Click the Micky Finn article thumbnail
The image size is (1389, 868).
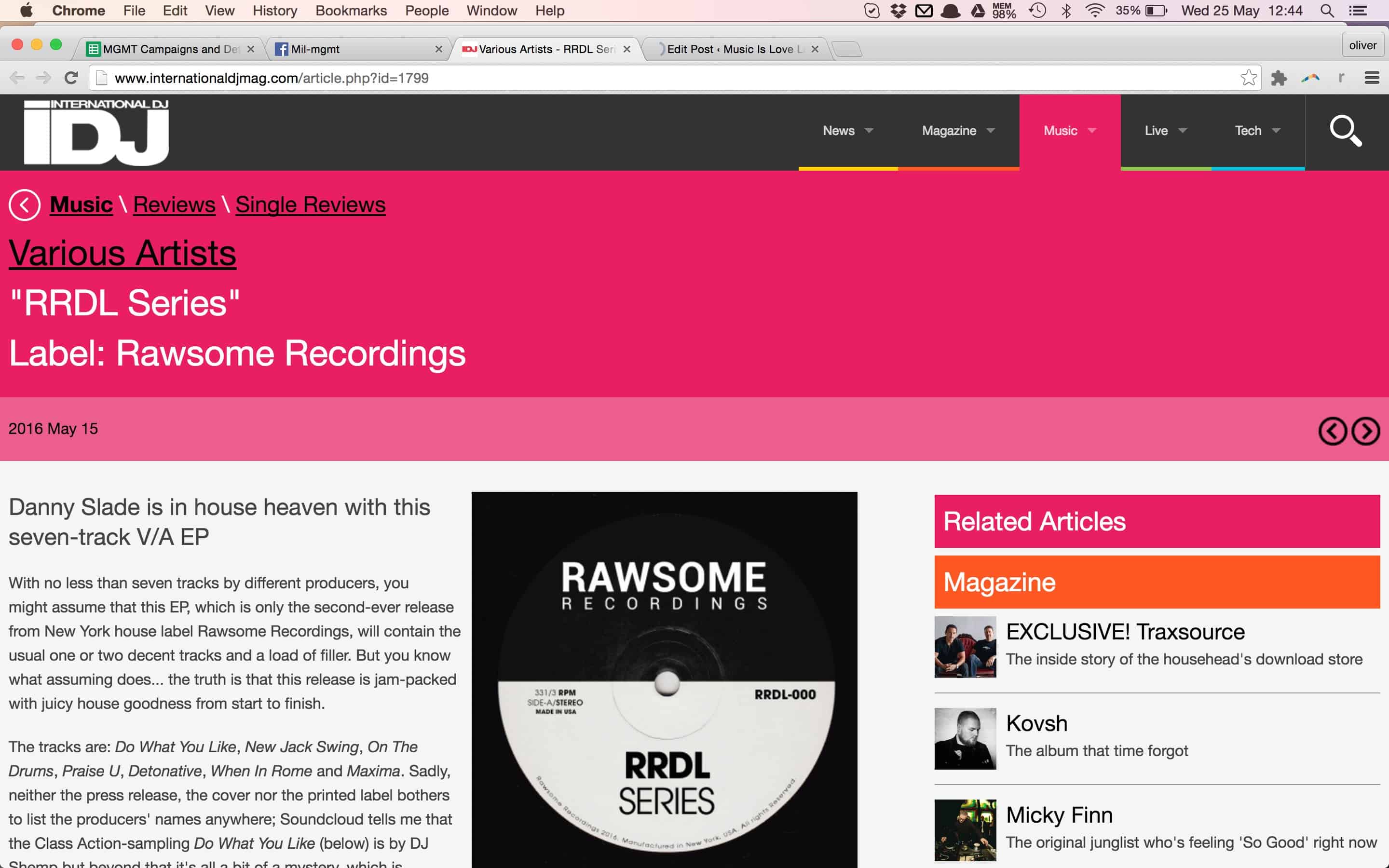click(x=965, y=830)
